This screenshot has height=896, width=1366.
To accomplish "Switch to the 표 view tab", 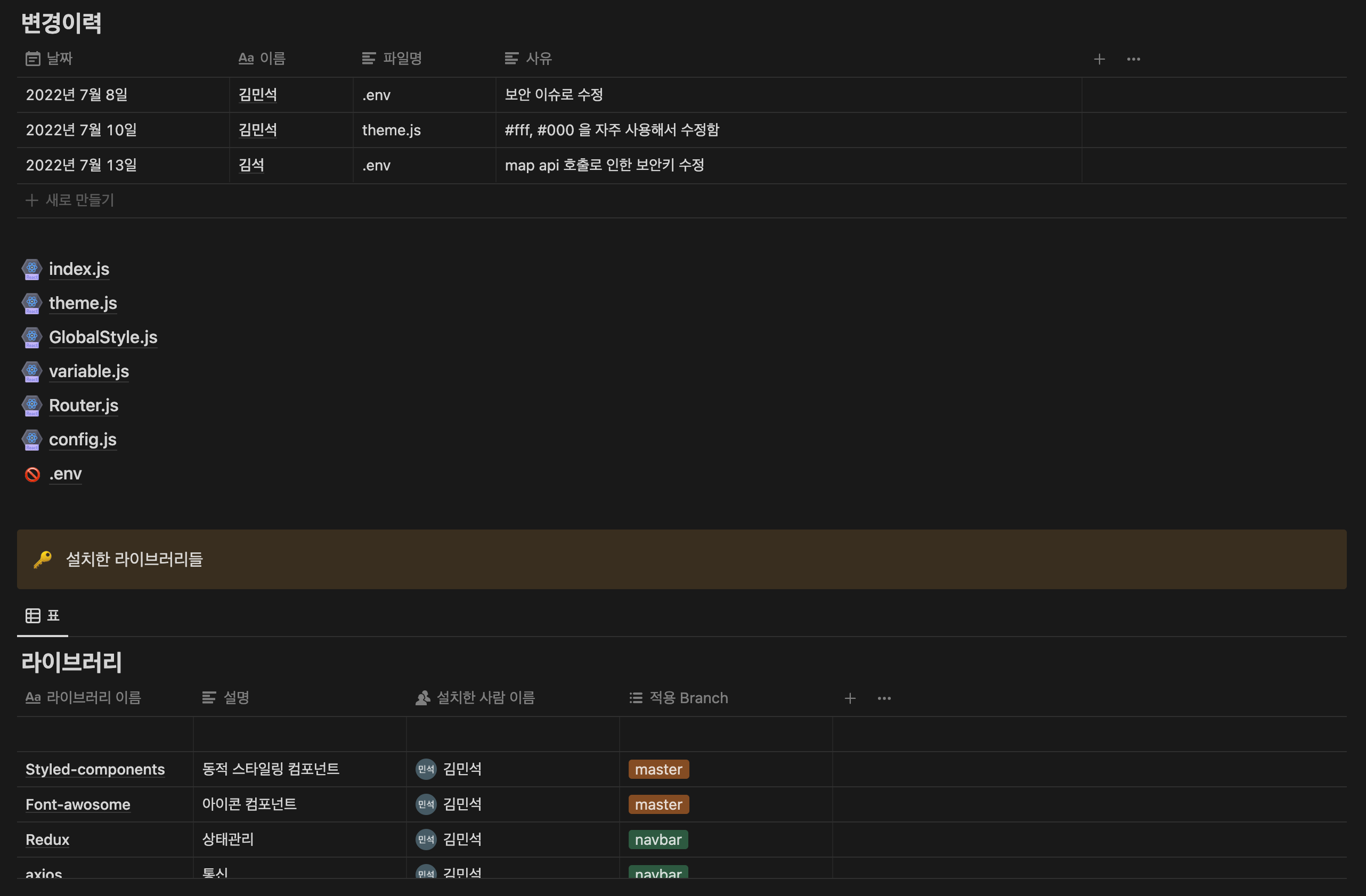I will (43, 616).
